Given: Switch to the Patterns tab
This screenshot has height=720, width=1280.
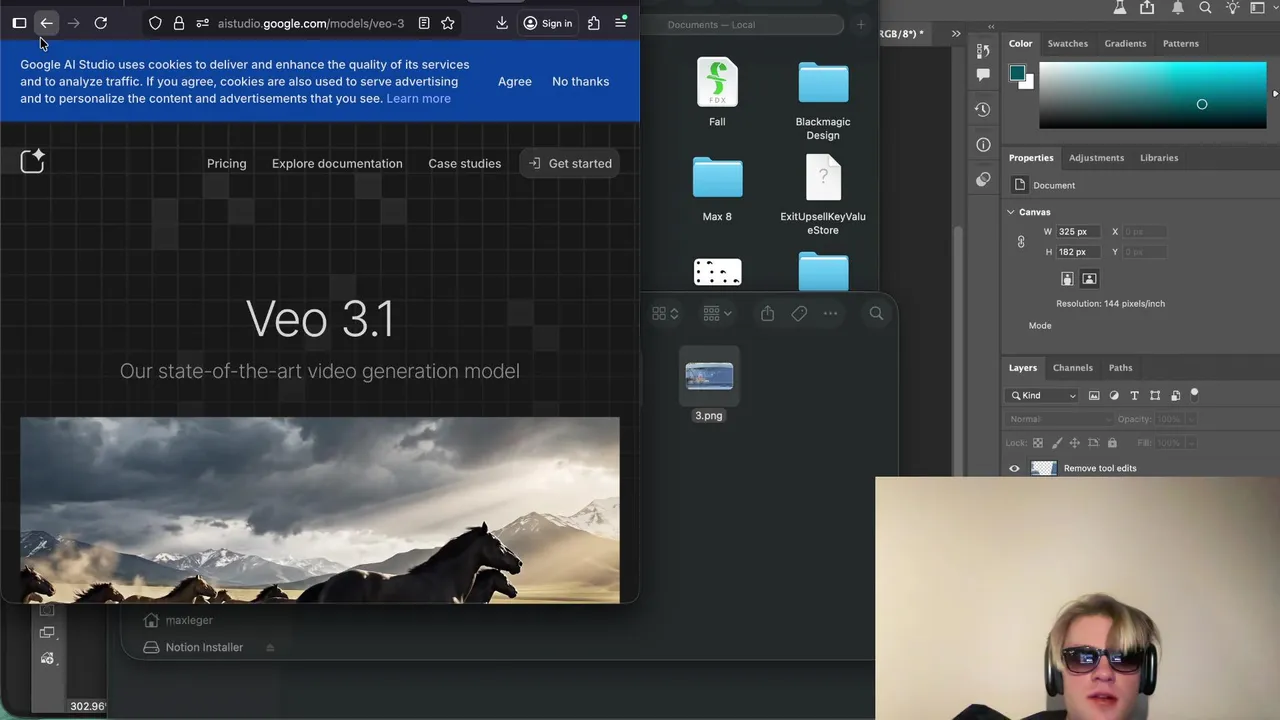Looking at the screenshot, I should pos(1180,44).
